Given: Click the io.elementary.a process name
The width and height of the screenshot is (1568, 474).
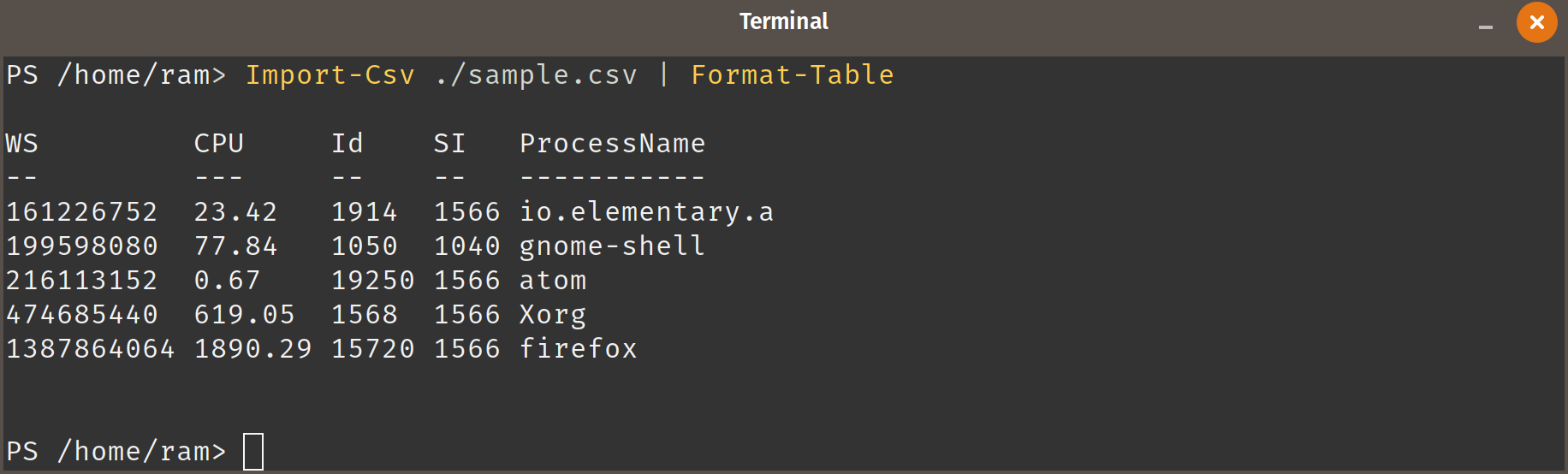Looking at the screenshot, I should (647, 212).
